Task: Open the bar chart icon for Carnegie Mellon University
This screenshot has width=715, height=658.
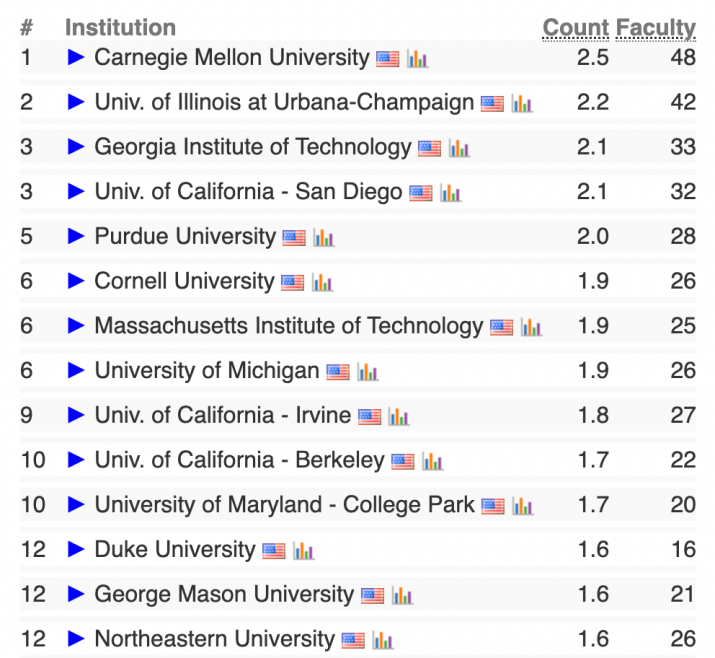Action: 417,59
